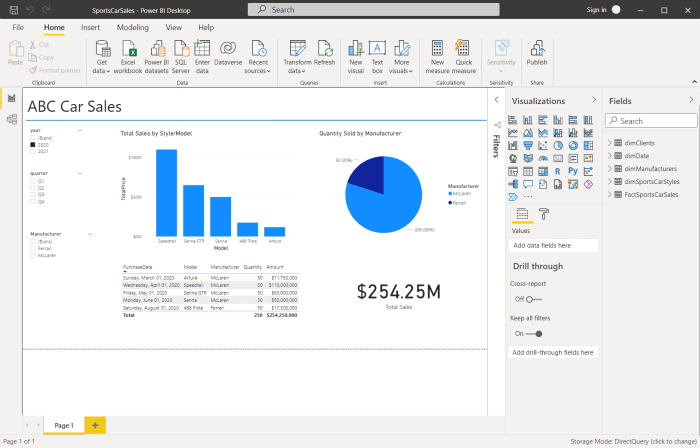Select the McLaren manufacturer checkbox
Image resolution: width=700 pixels, height=448 pixels.
(x=33, y=256)
